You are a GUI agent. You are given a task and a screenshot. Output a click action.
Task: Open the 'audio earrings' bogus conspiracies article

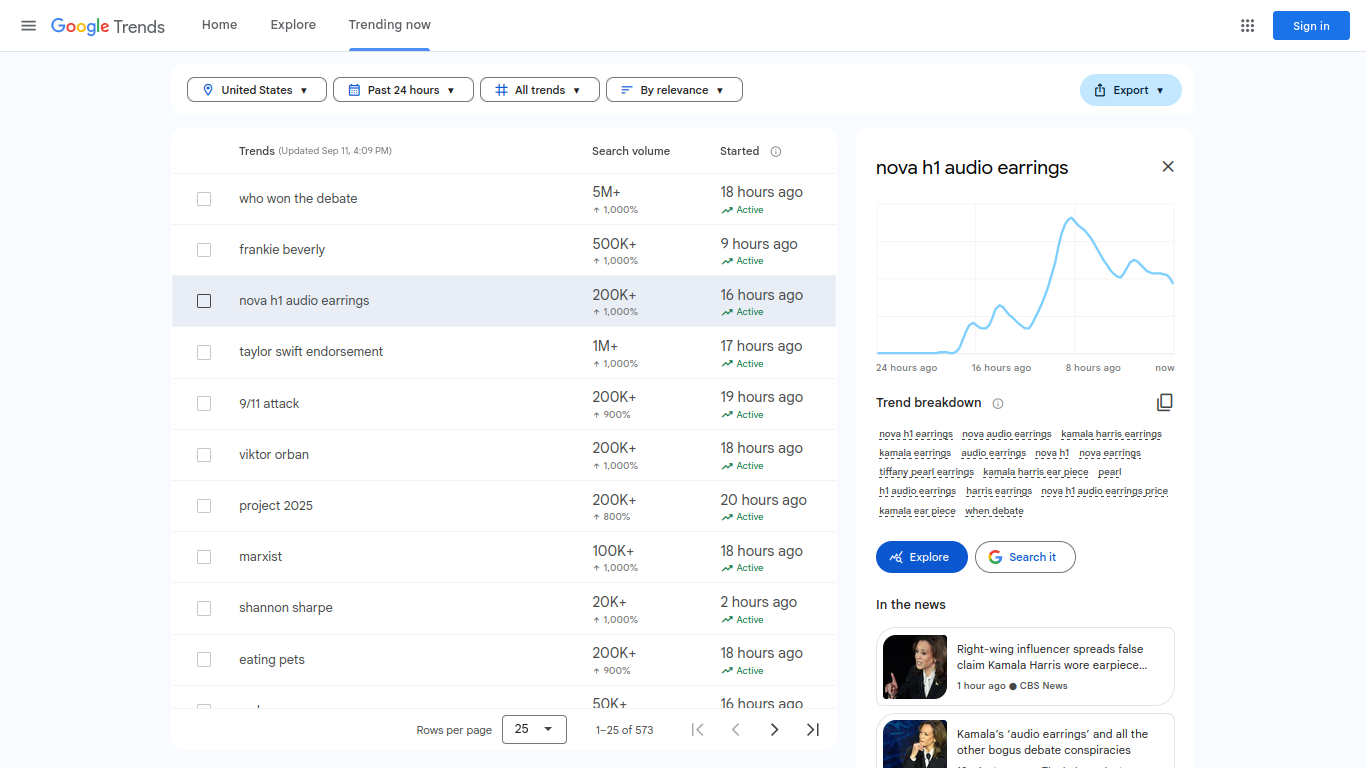1025,741
